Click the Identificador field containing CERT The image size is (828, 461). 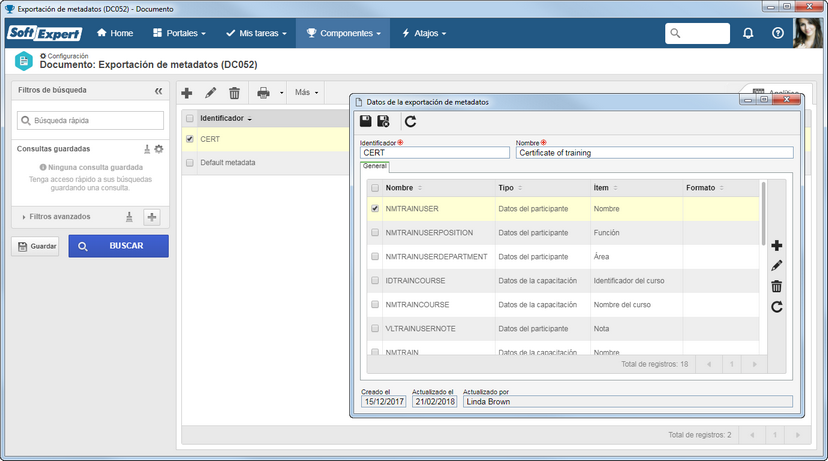[435, 153]
